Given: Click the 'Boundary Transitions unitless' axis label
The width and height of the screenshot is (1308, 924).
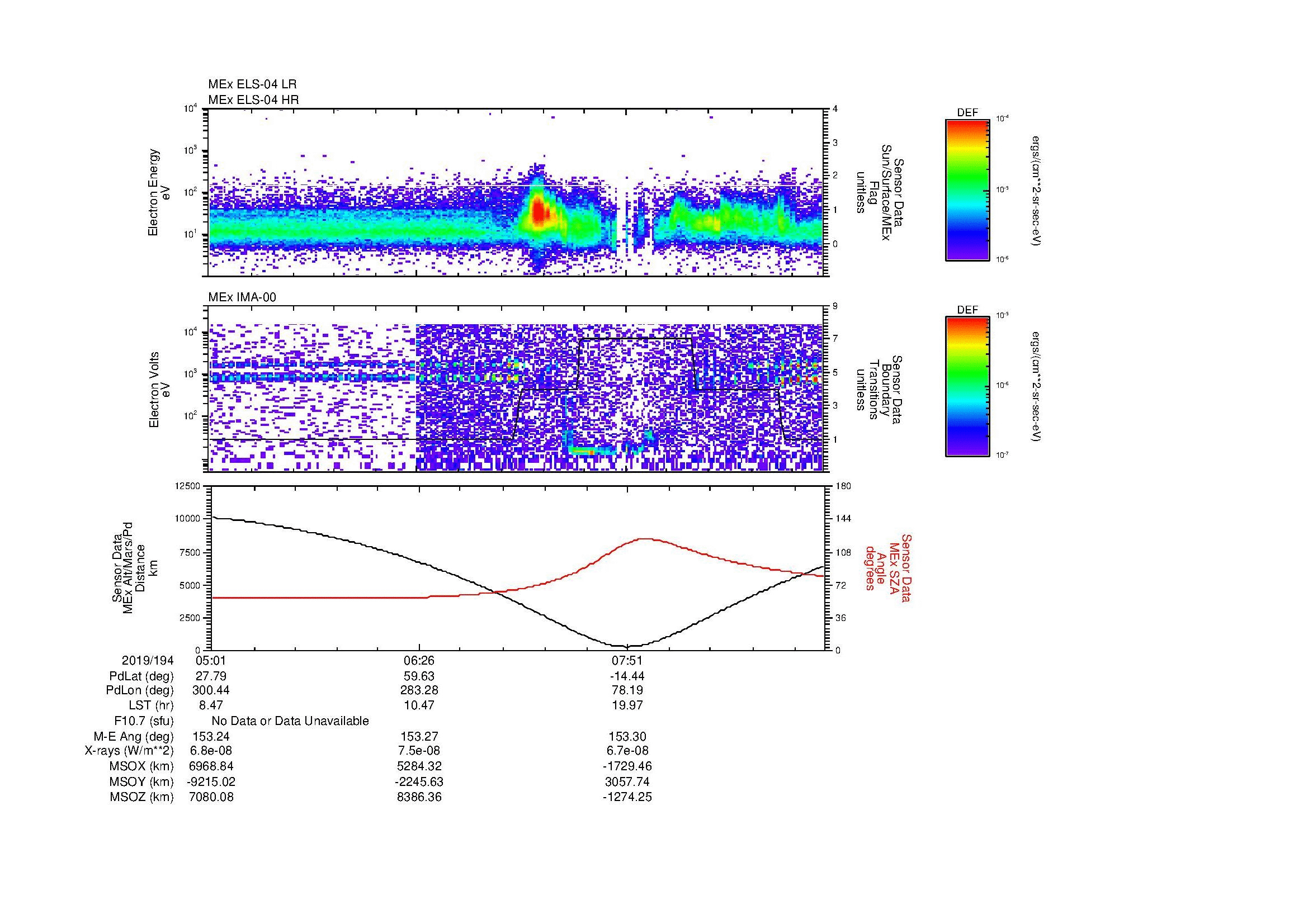Looking at the screenshot, I should (x=880, y=390).
